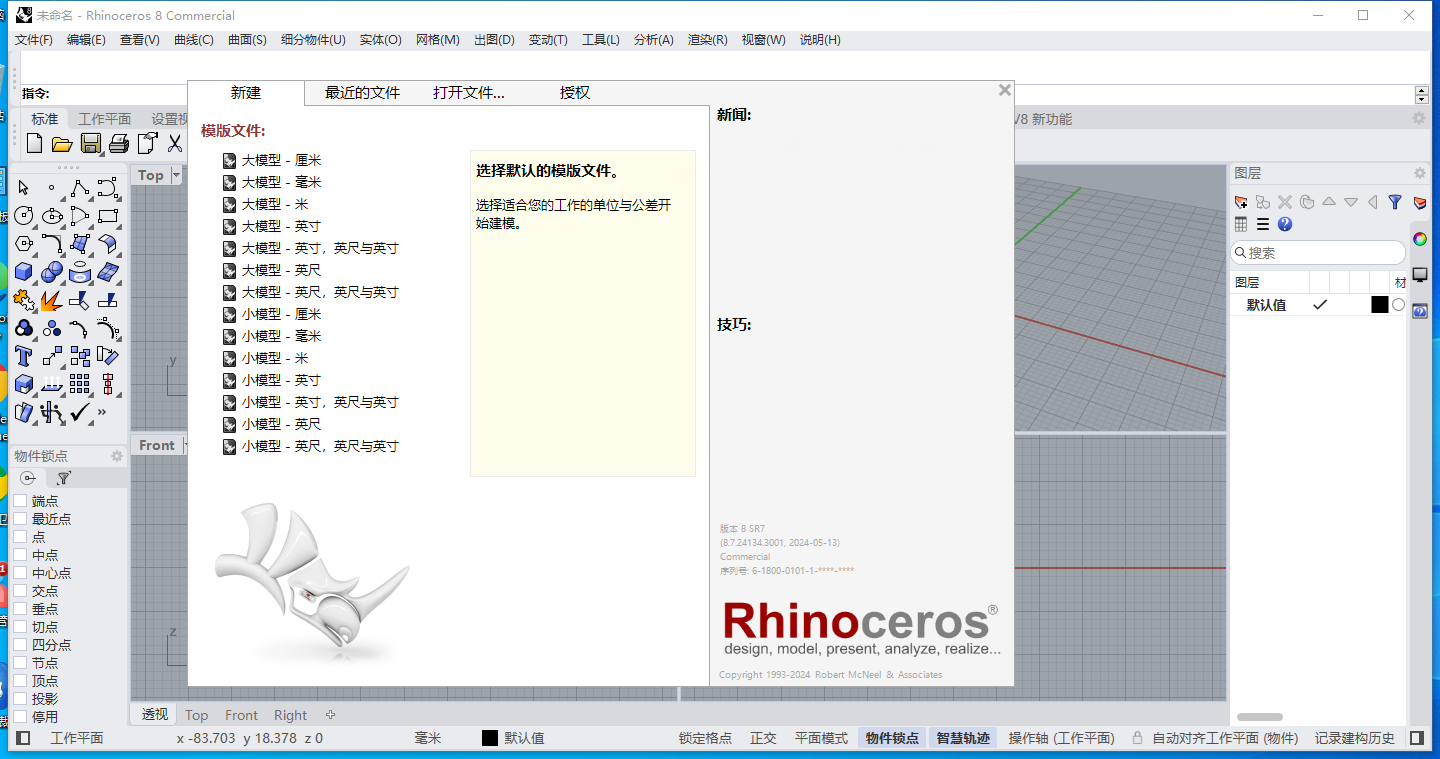
Task: Add new viewport tab with plus icon
Action: pos(331,715)
